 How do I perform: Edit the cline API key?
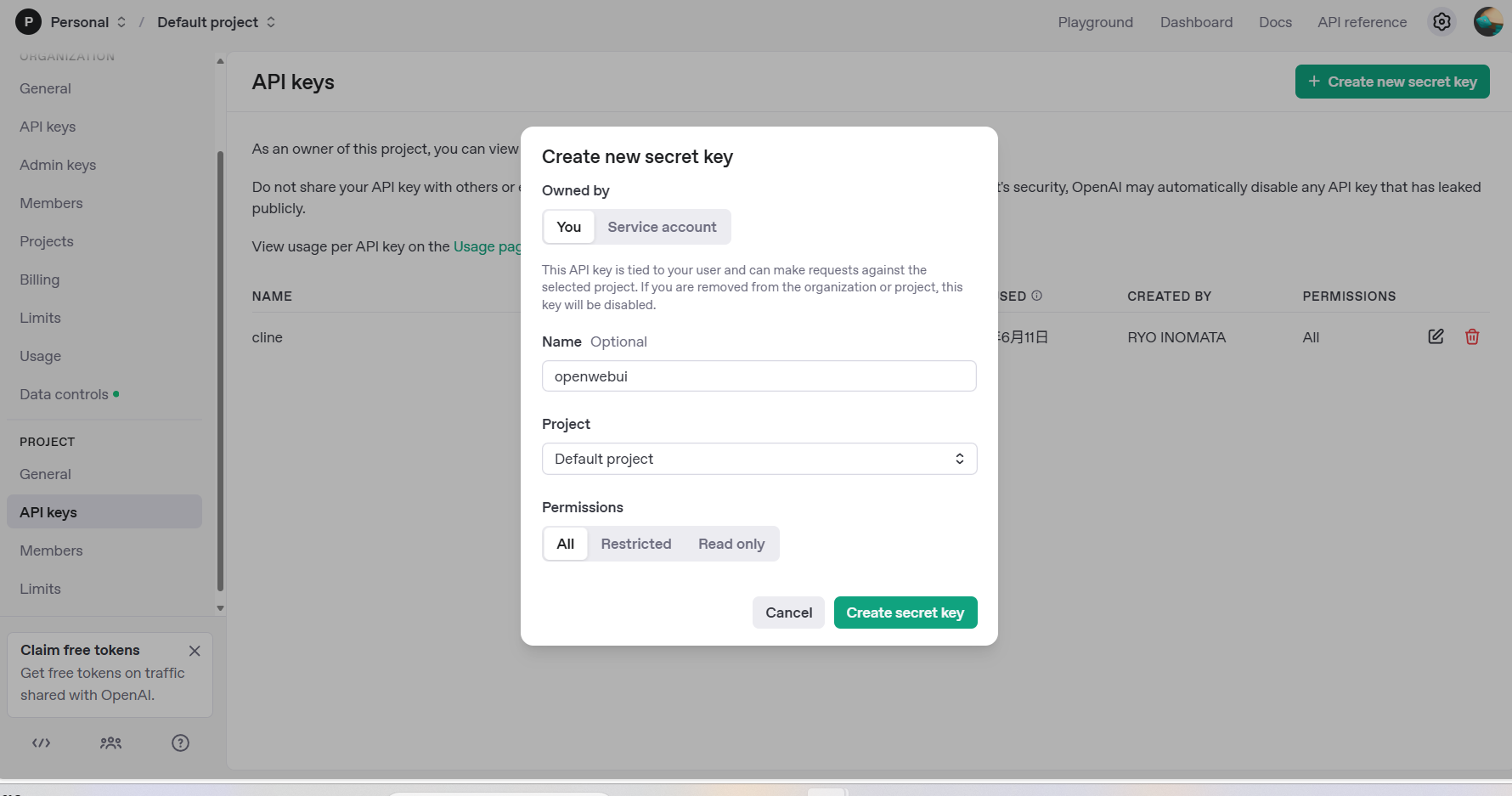(1436, 336)
